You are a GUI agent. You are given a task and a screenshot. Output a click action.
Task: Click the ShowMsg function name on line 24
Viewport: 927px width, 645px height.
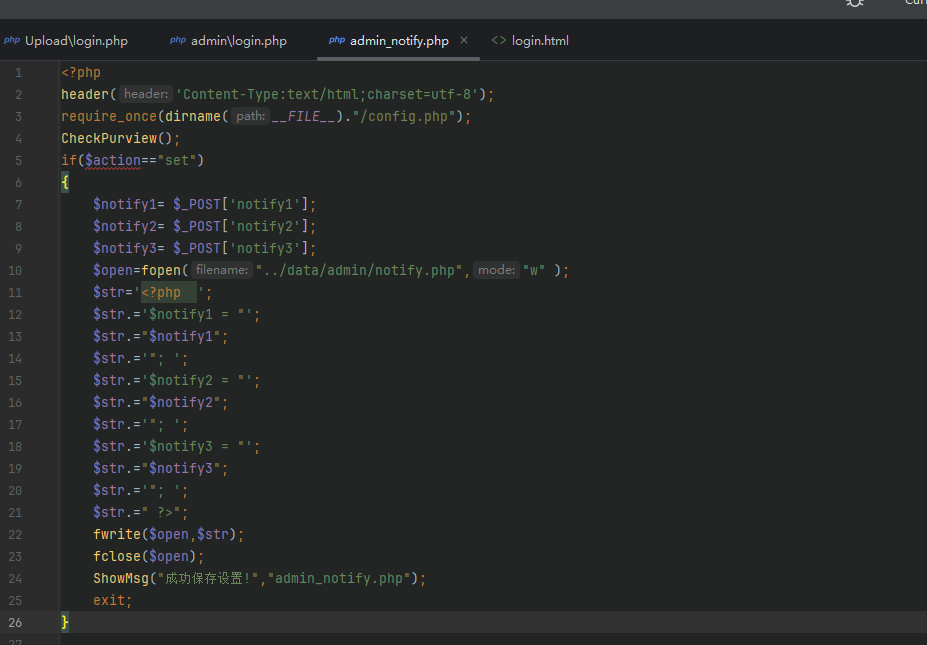coord(120,578)
